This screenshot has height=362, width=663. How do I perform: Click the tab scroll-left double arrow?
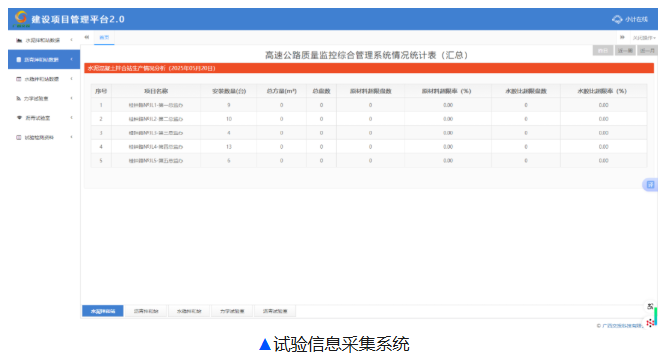pyautogui.click(x=87, y=37)
